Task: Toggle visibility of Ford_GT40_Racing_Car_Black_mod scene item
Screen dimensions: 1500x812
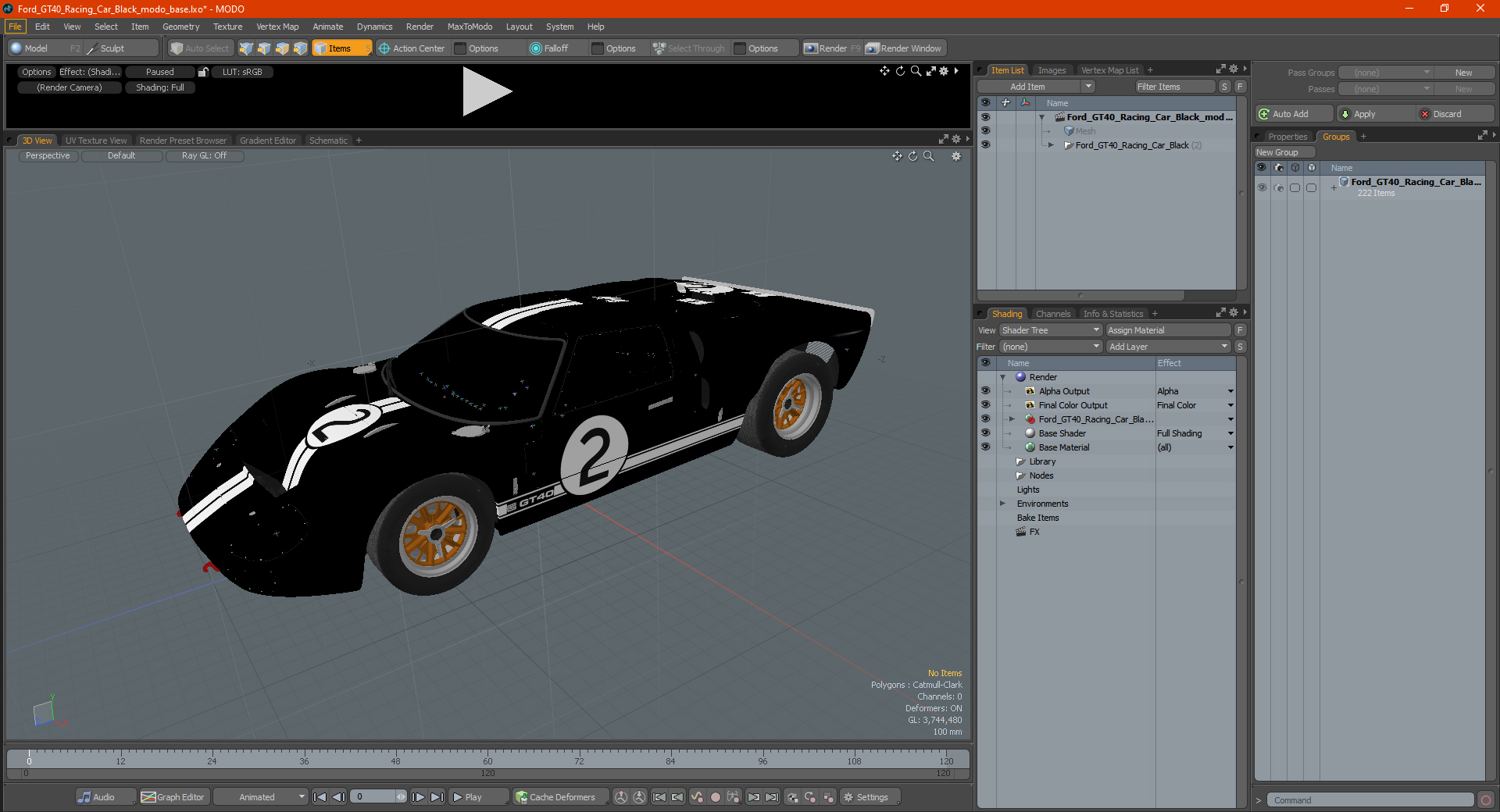Action: pos(985,117)
